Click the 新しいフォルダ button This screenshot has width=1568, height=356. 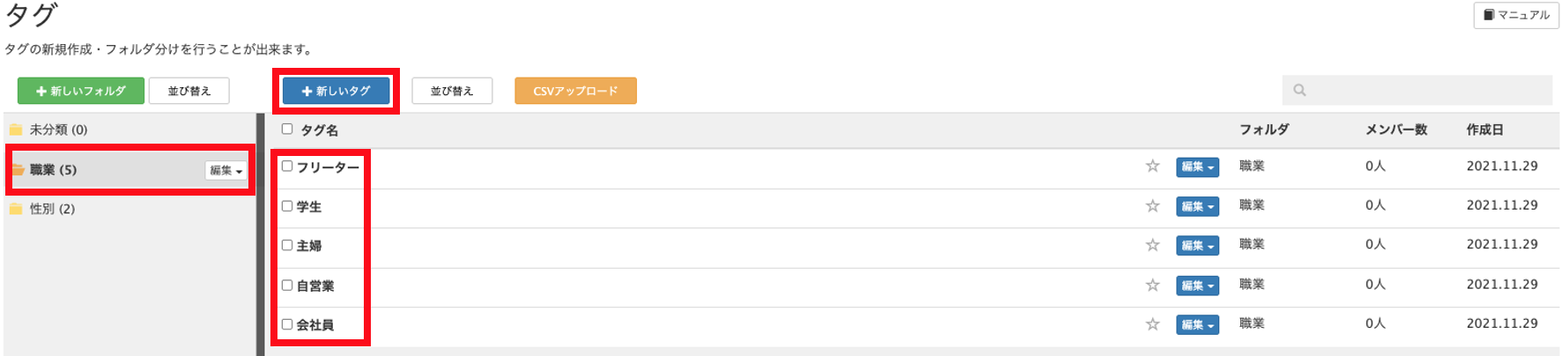click(x=81, y=91)
